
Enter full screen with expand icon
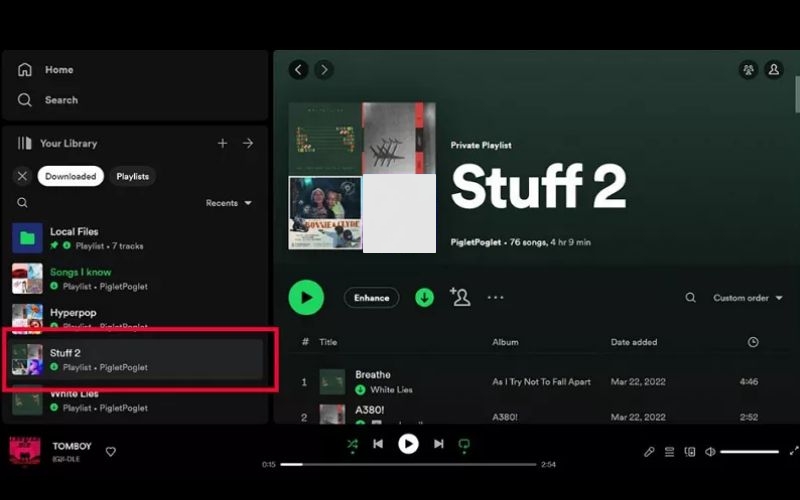[x=794, y=451]
